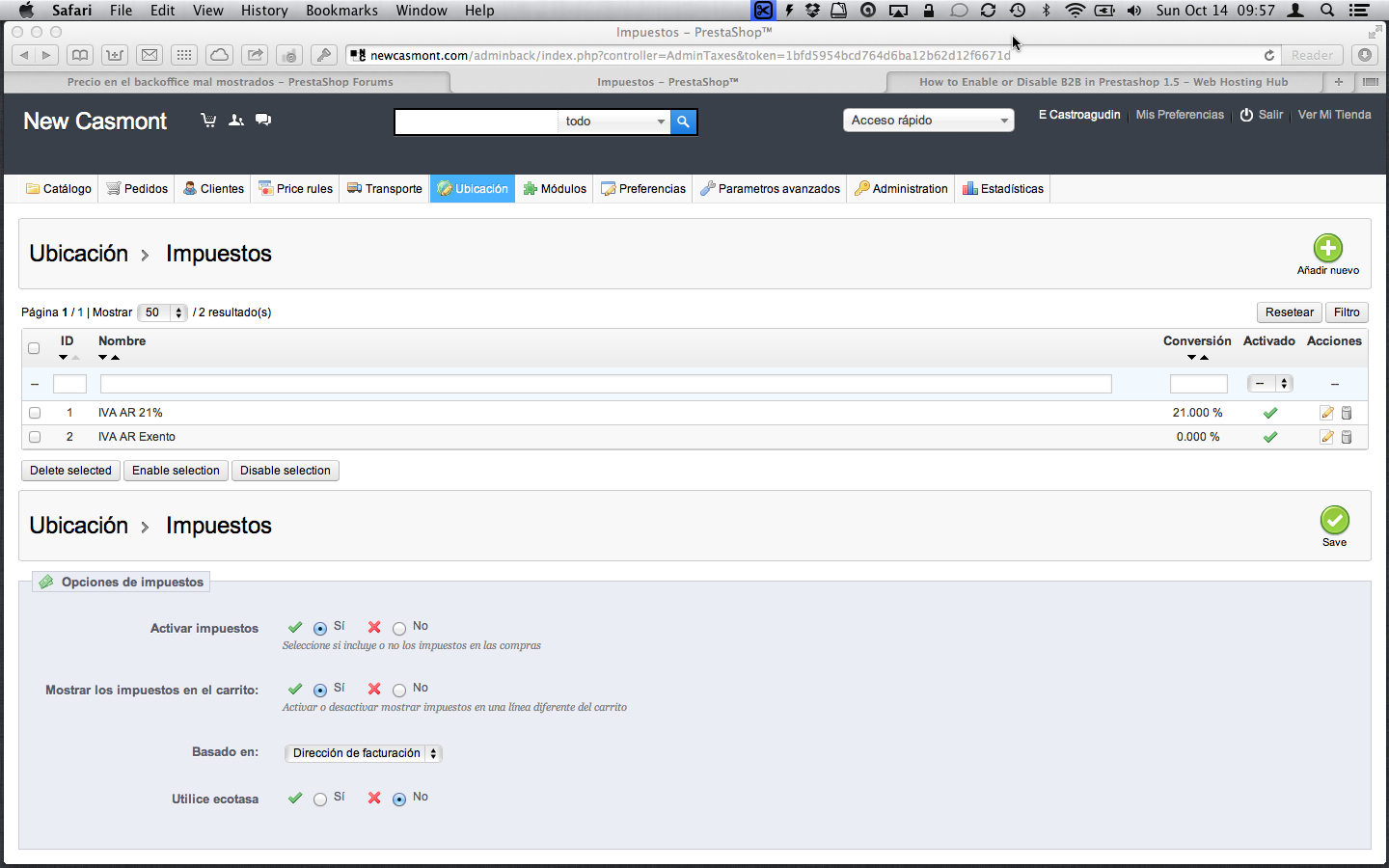Check the IVA AR 21% row checkbox
The width and height of the screenshot is (1389, 868).
pos(35,413)
